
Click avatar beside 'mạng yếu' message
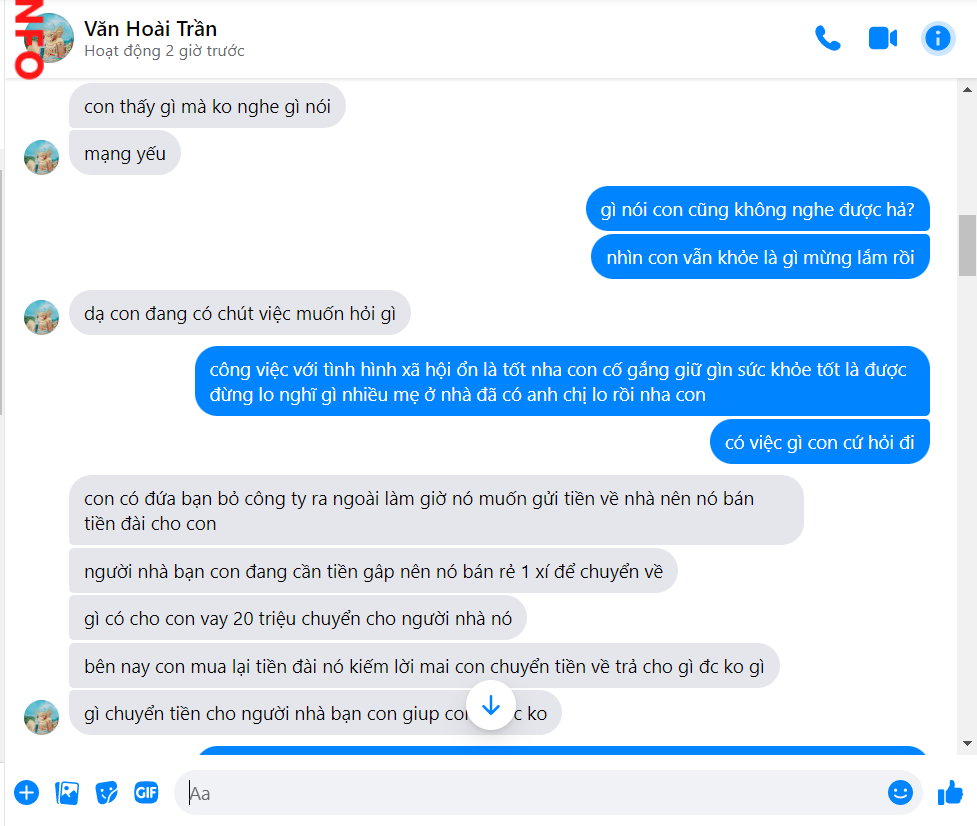41,157
